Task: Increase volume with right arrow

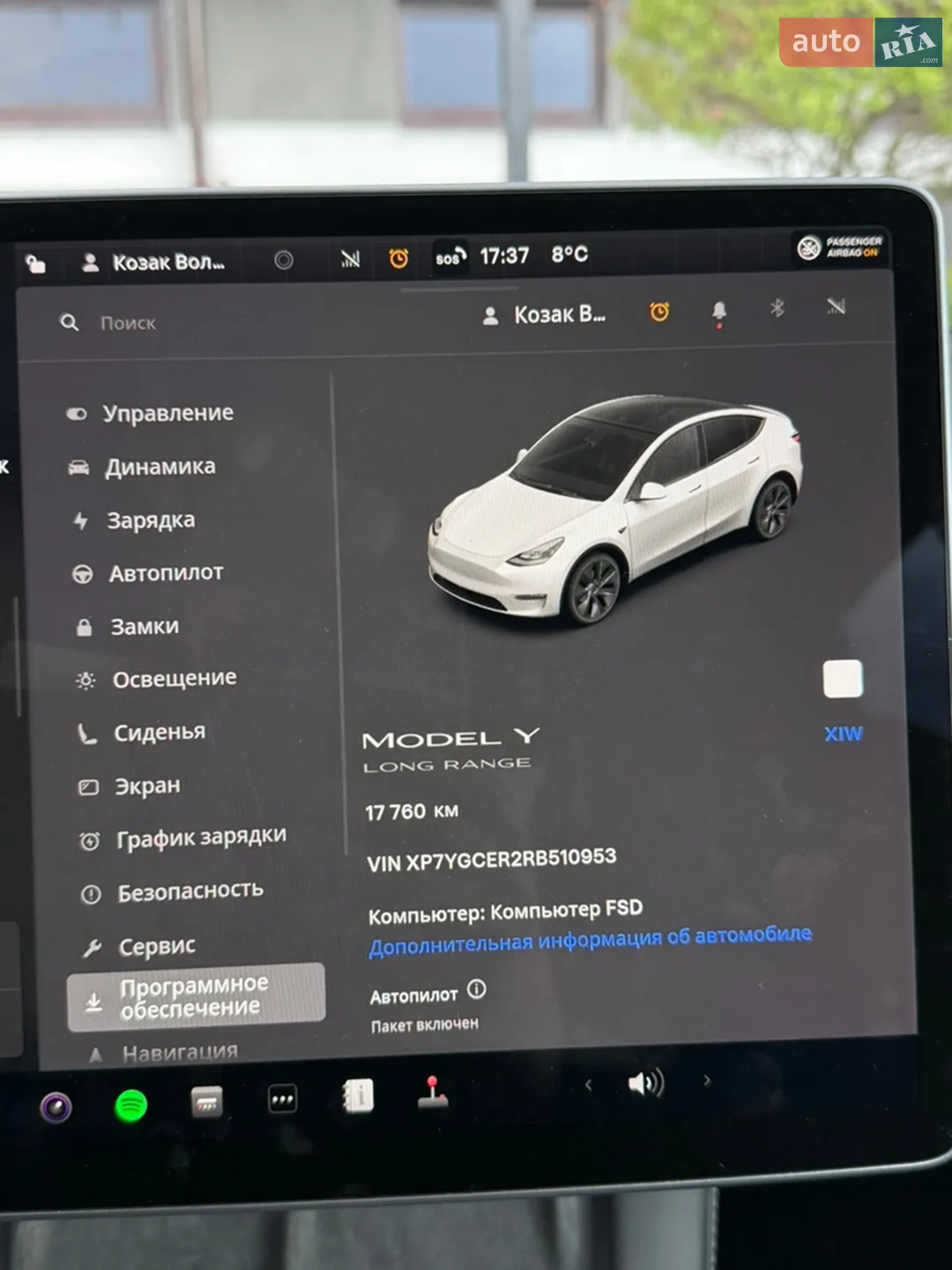Action: click(706, 1080)
